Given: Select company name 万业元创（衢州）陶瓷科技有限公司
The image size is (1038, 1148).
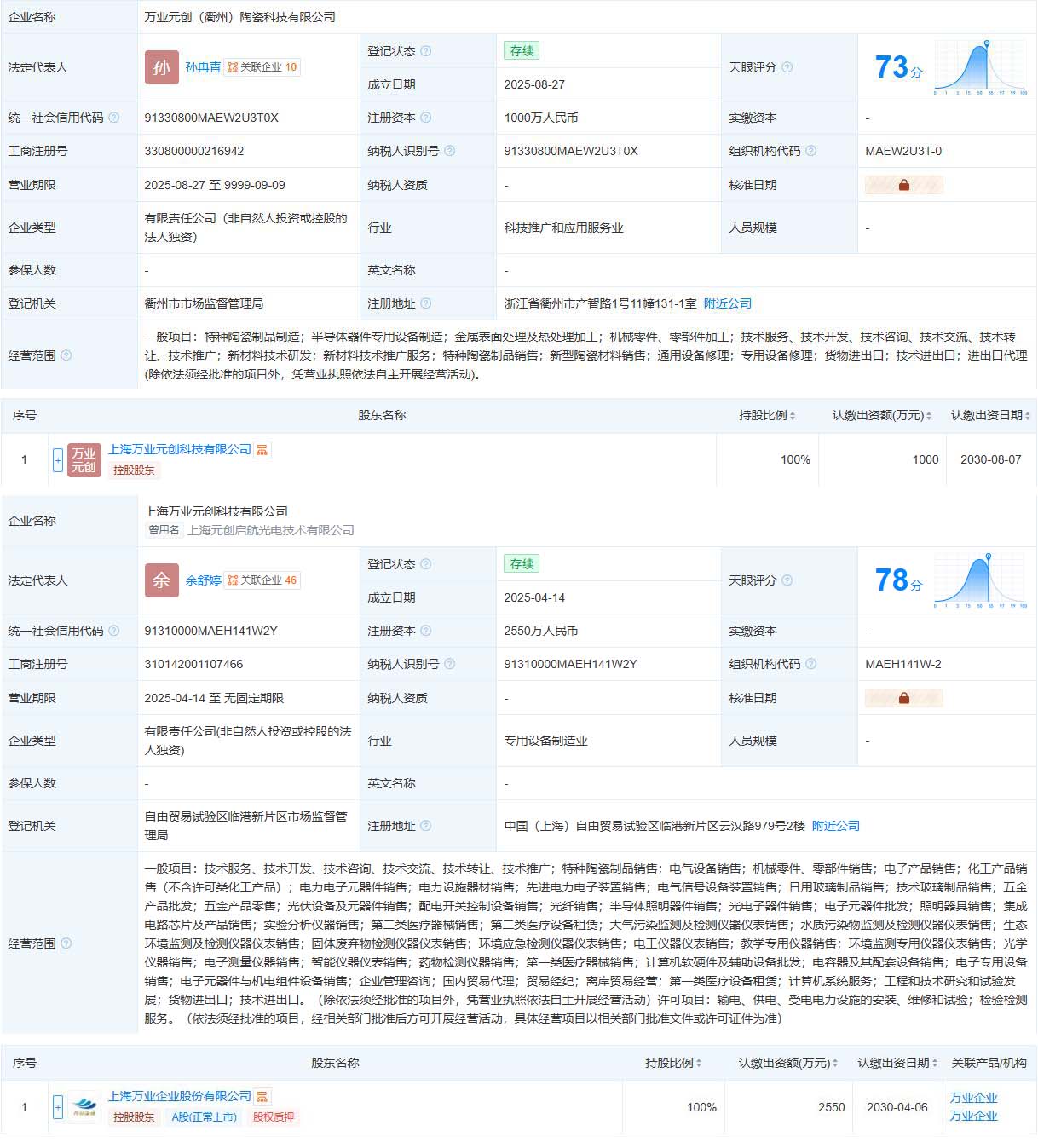Looking at the screenshot, I should click(239, 17).
